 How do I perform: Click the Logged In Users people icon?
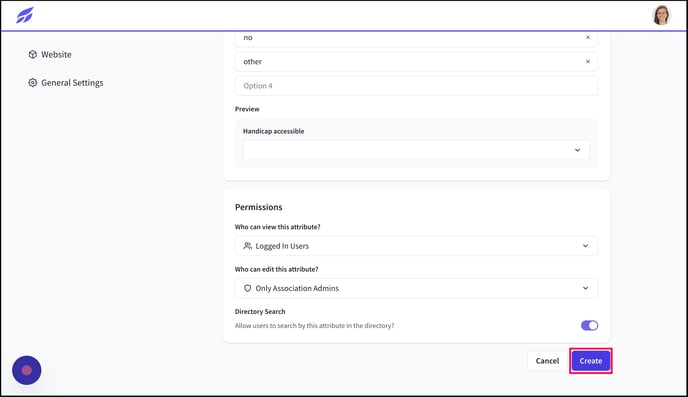(x=247, y=246)
